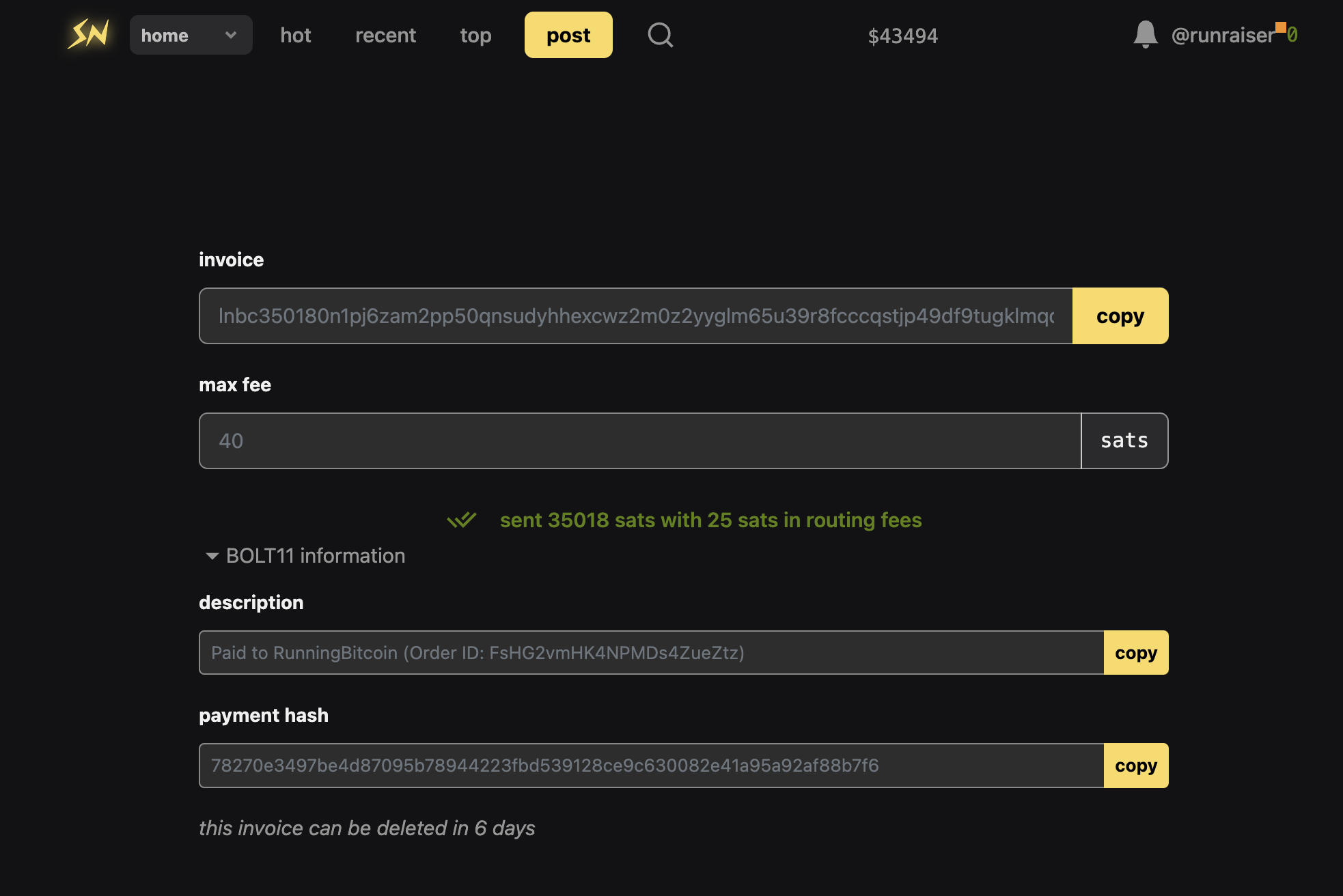The width and height of the screenshot is (1343, 896).
Task: Copy the payment hash
Action: tap(1135, 766)
